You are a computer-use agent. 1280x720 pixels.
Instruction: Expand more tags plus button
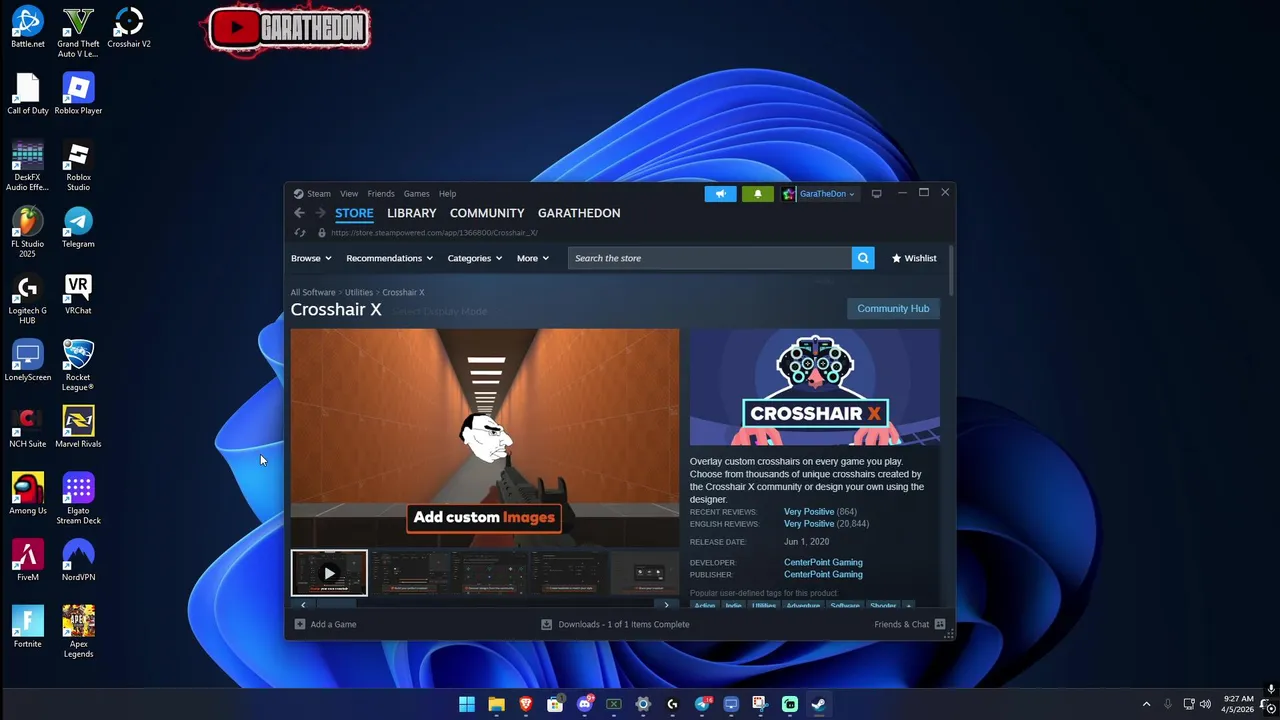coord(908,606)
